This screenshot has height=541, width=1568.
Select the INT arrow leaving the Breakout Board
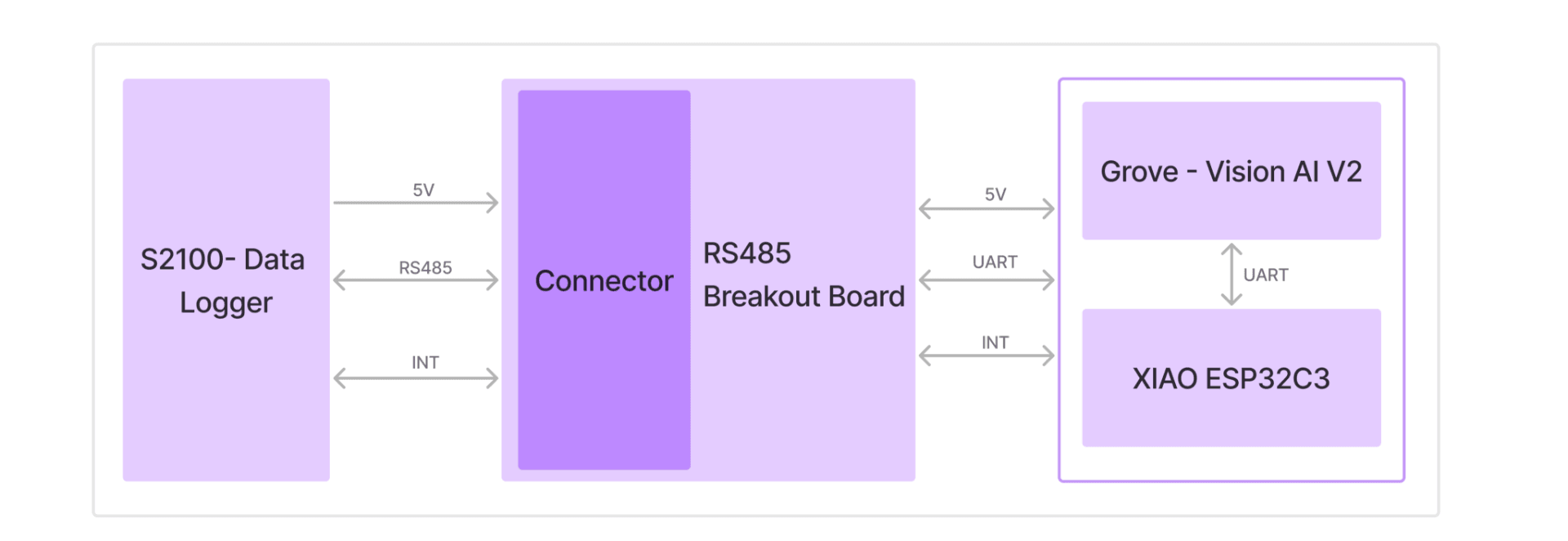tap(987, 355)
